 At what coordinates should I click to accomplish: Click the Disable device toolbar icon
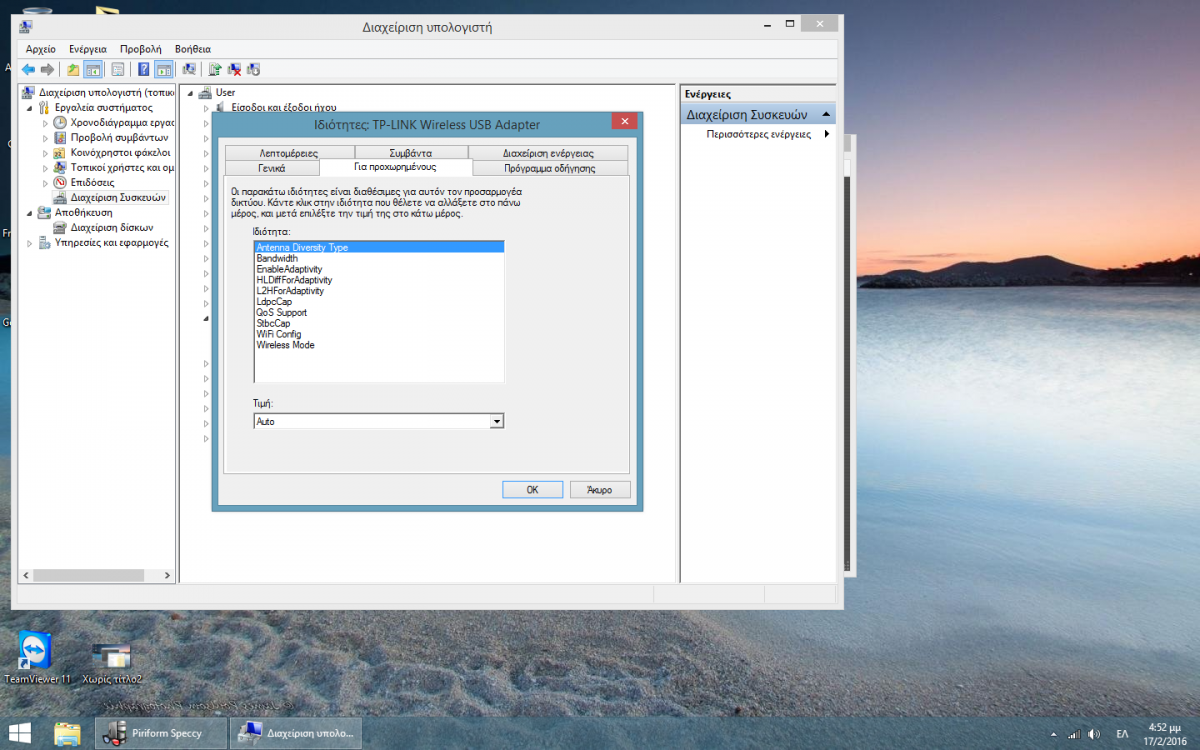coord(253,69)
